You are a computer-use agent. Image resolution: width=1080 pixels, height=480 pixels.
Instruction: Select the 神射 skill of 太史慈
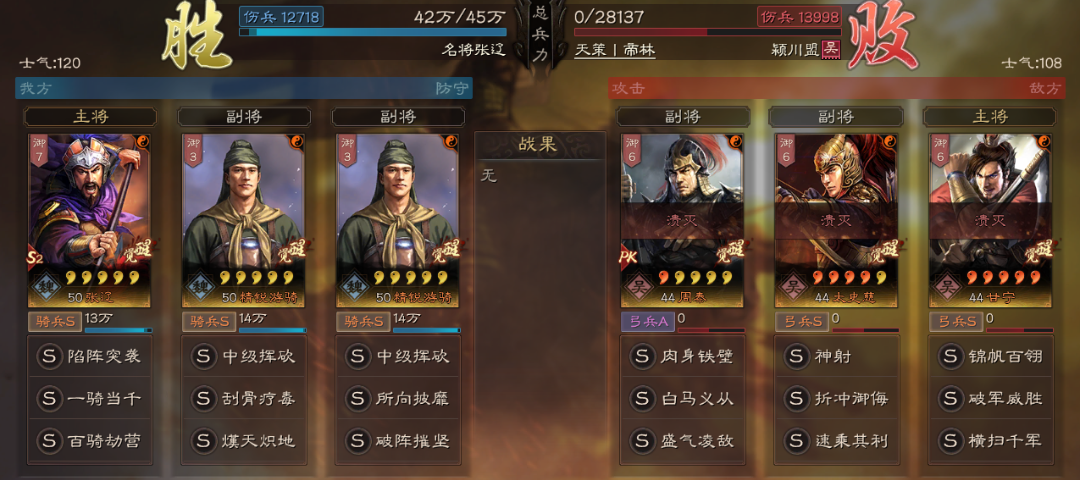(836, 357)
